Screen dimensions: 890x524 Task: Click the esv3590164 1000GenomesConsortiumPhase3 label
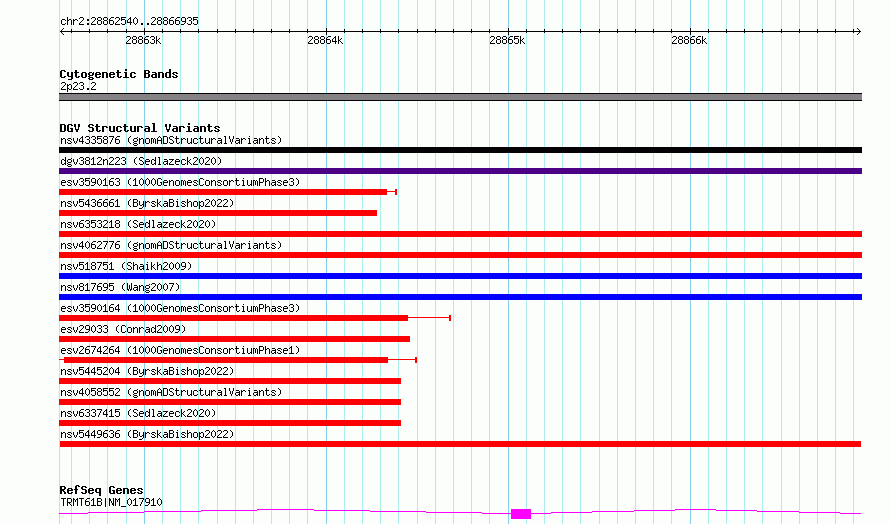pos(180,308)
